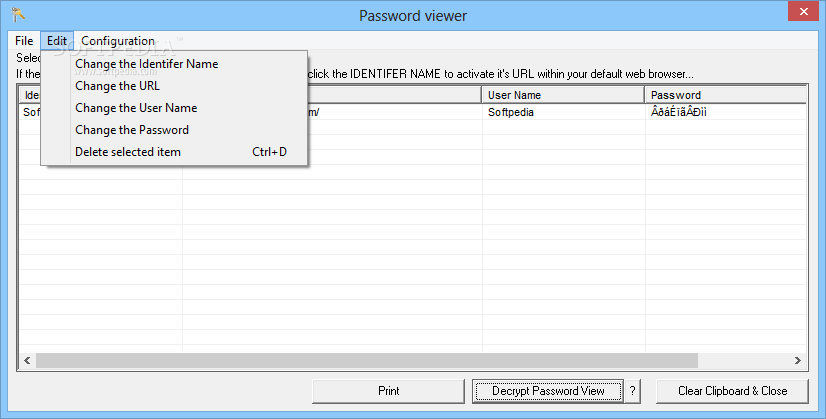Choose Change the User Name
Screen dimensions: 826x419
tap(174, 108)
